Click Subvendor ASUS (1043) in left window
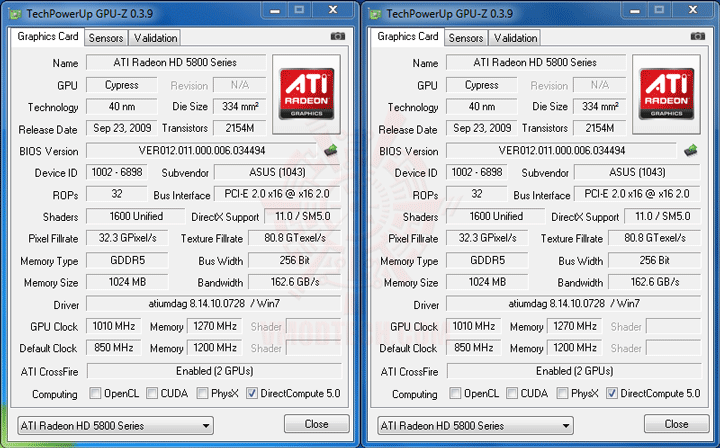 pyautogui.click(x=277, y=172)
